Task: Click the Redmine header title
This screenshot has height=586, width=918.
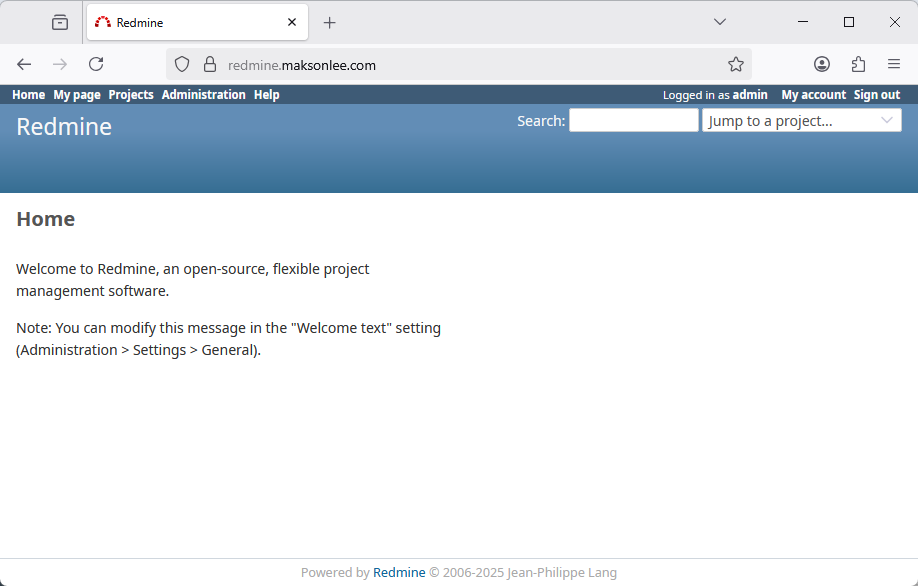Action: coord(64,127)
